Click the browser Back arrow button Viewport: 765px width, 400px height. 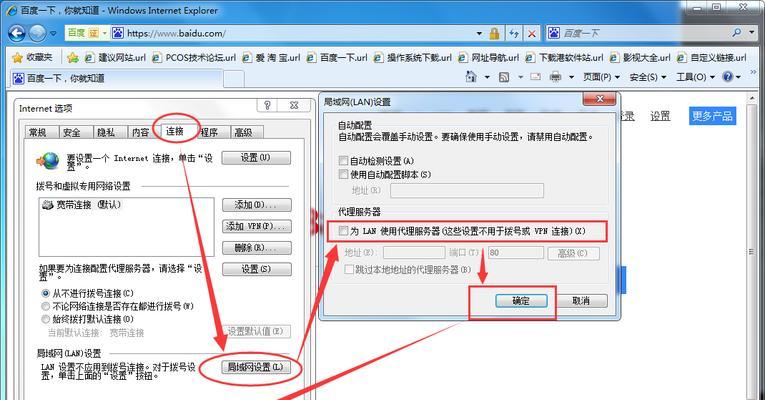[17, 33]
